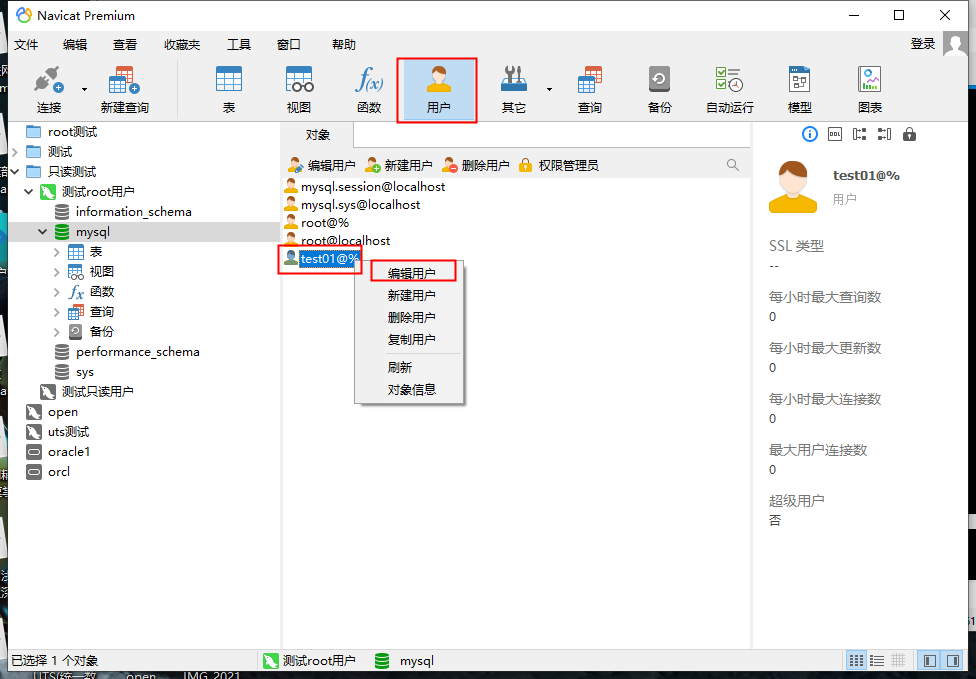Click the user avatar beside 登录
The image size is (976, 679).
pyautogui.click(x=955, y=44)
